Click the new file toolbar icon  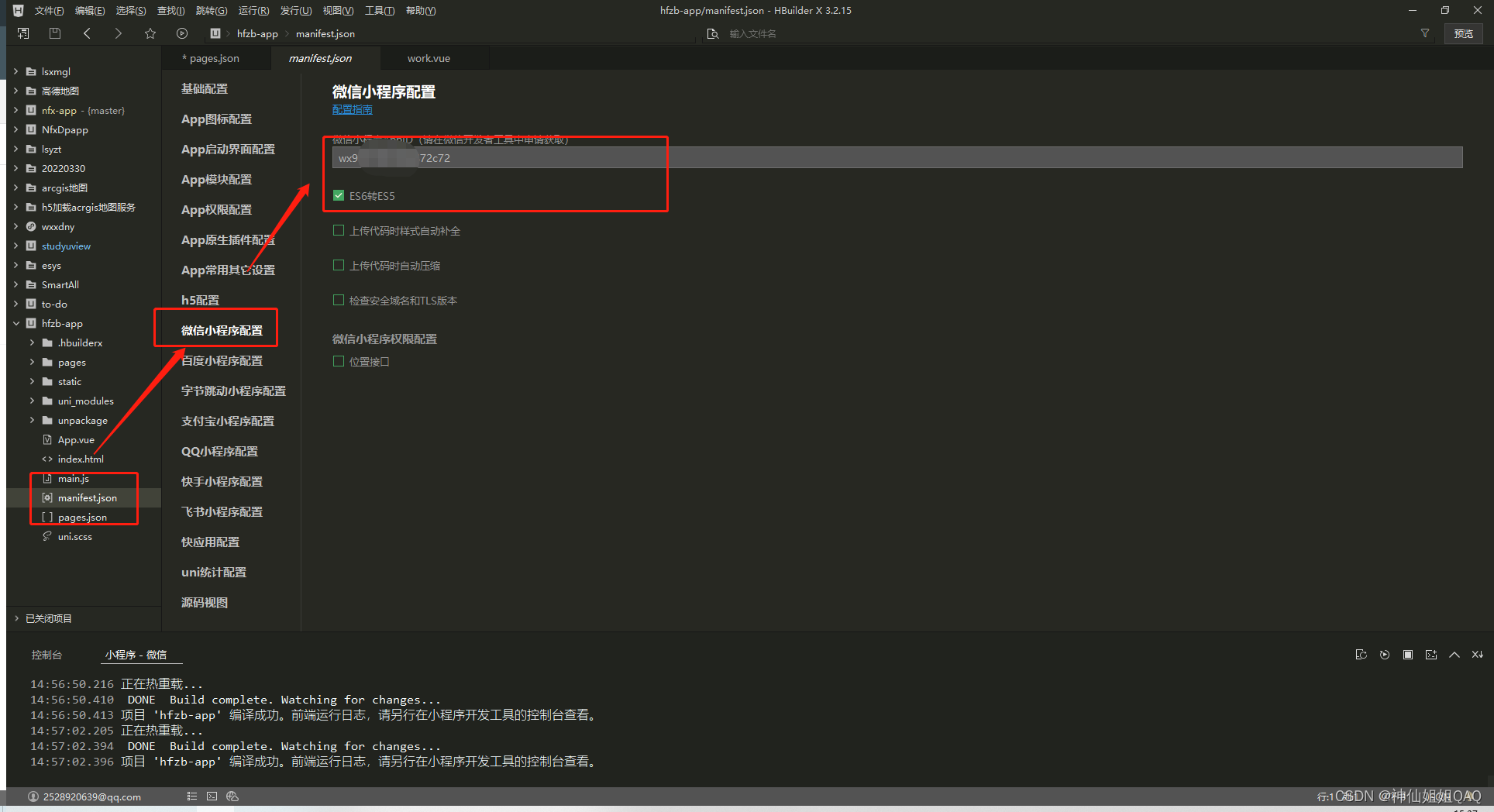23,33
